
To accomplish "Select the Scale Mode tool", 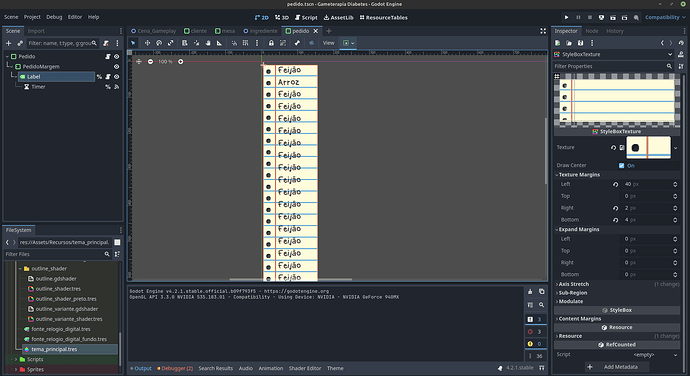I will 171,43.
